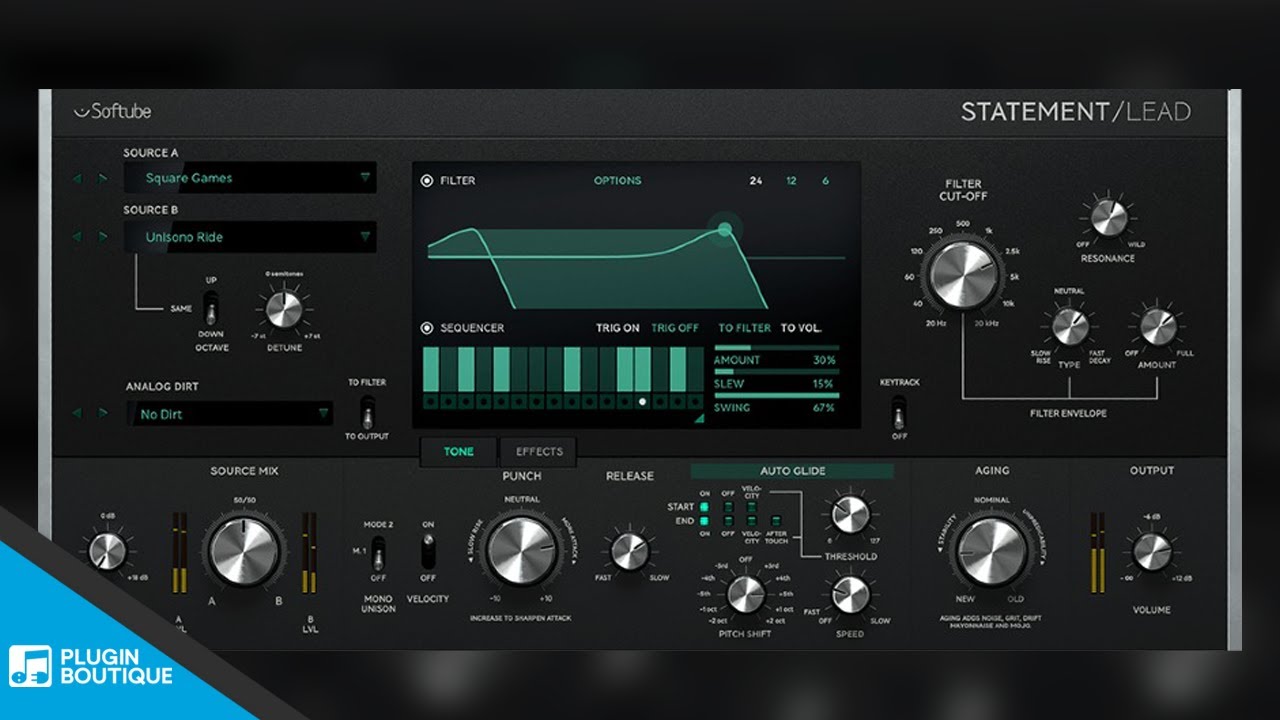Click the Filter Cut-Off knob

[962, 273]
